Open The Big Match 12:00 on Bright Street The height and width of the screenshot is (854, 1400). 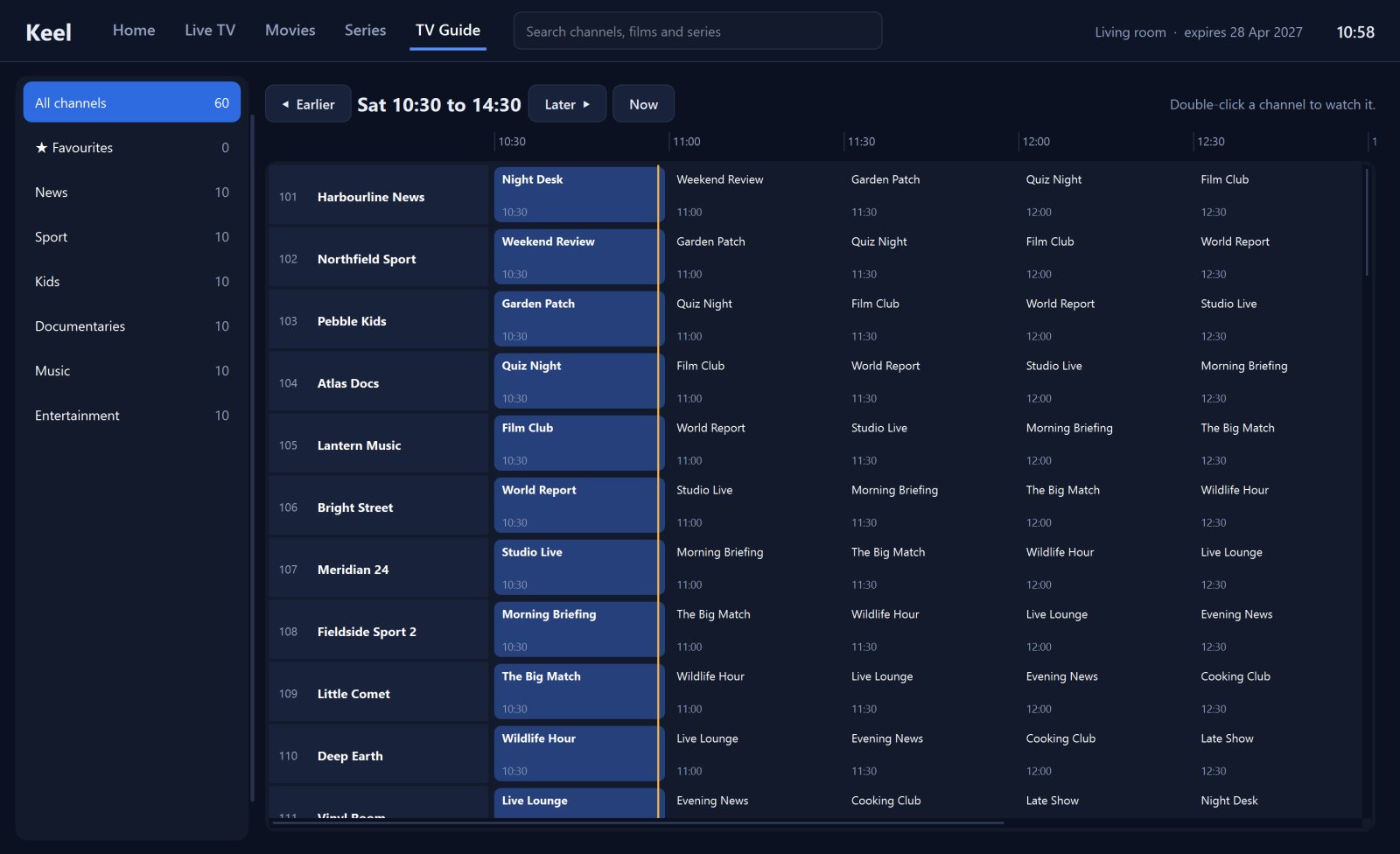[x=1104, y=506]
